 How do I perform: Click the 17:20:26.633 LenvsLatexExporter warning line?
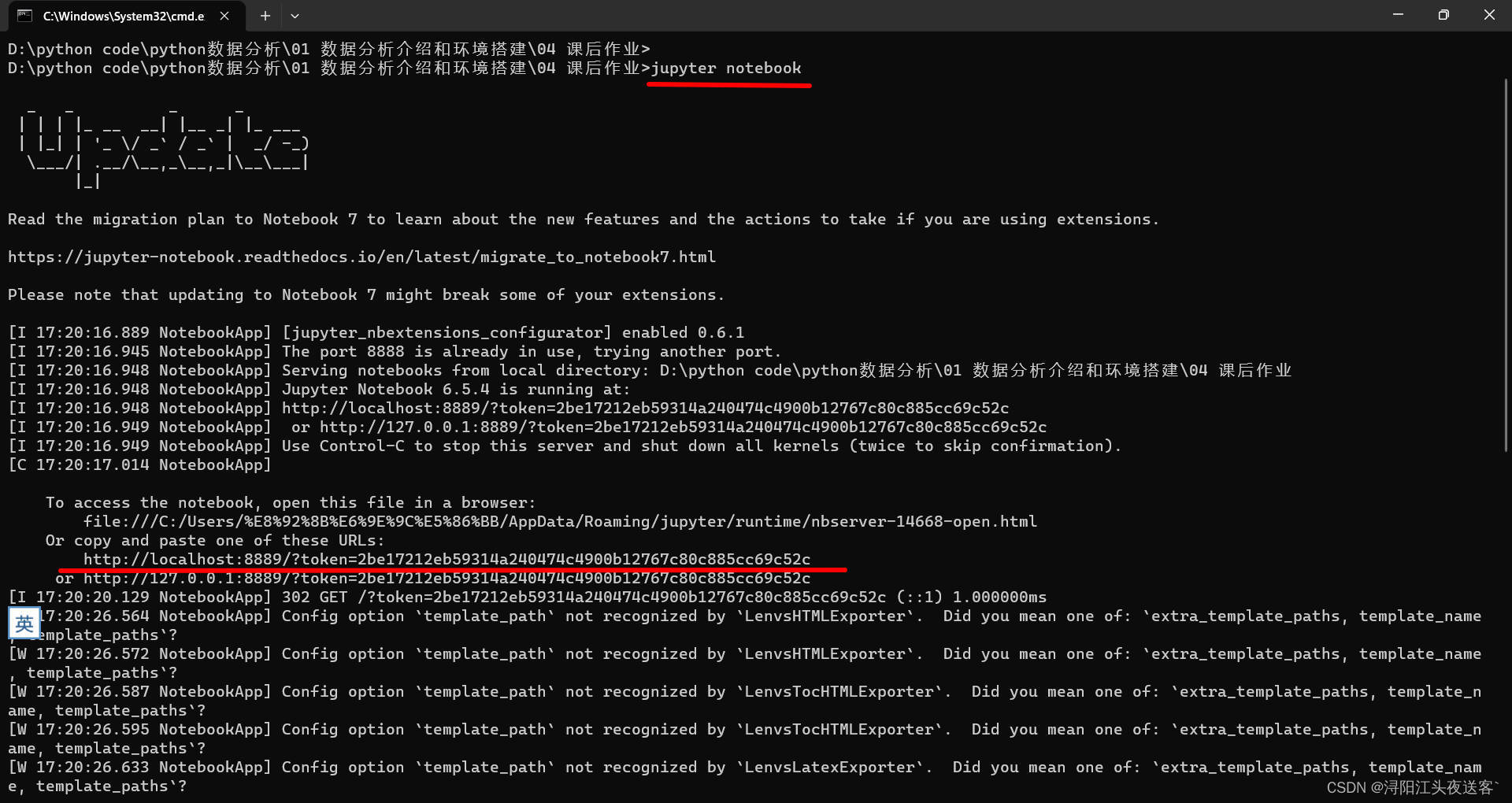744,776
